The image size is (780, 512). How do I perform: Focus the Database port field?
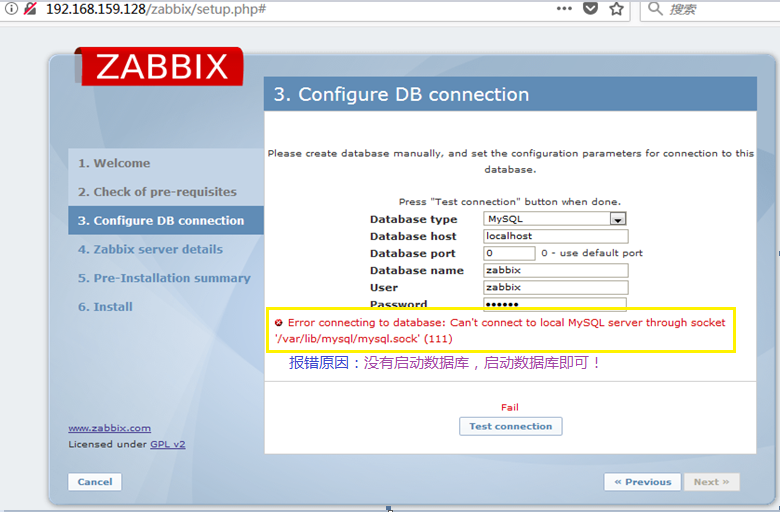509,254
